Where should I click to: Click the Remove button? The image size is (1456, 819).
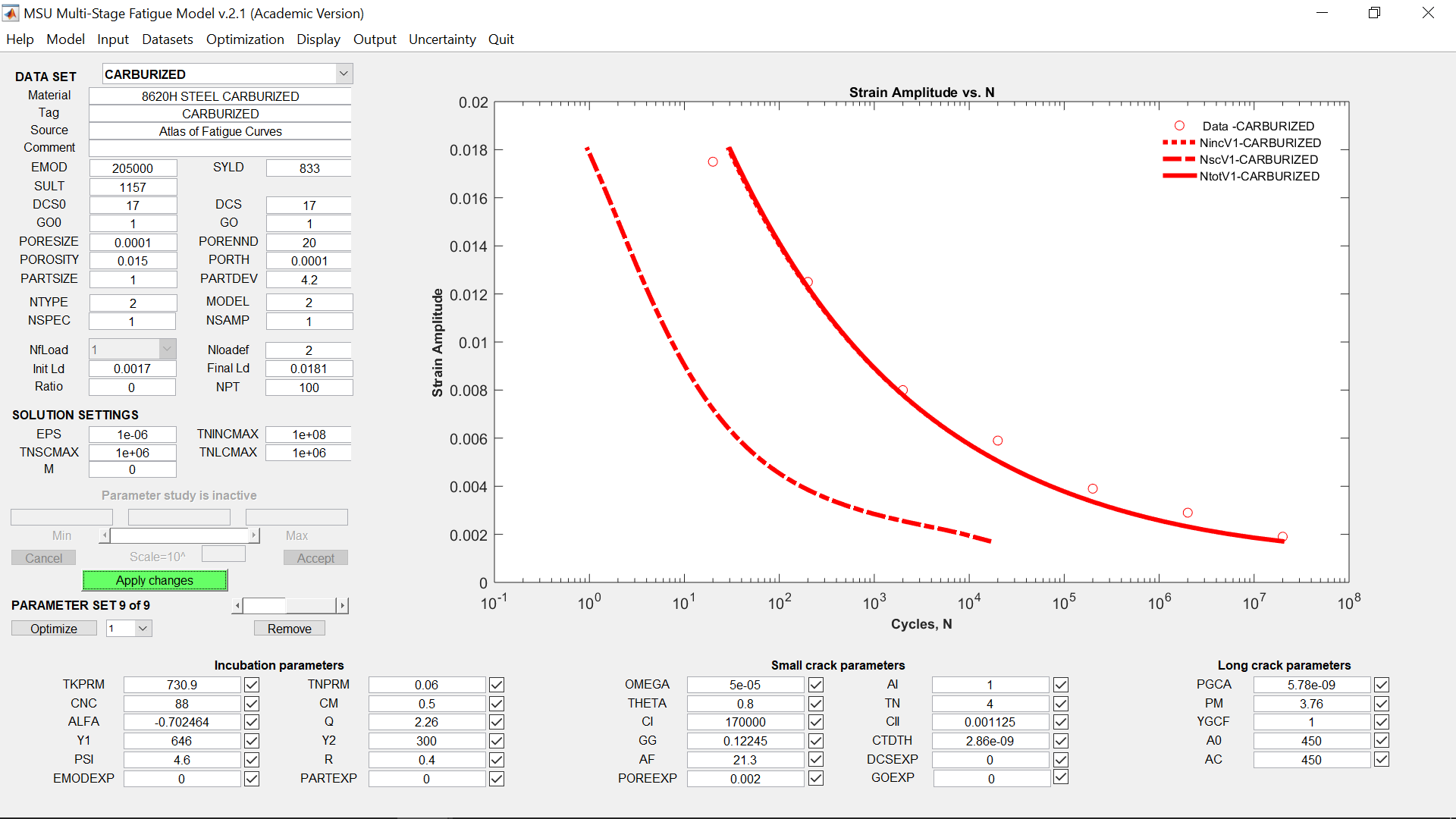pyautogui.click(x=289, y=629)
